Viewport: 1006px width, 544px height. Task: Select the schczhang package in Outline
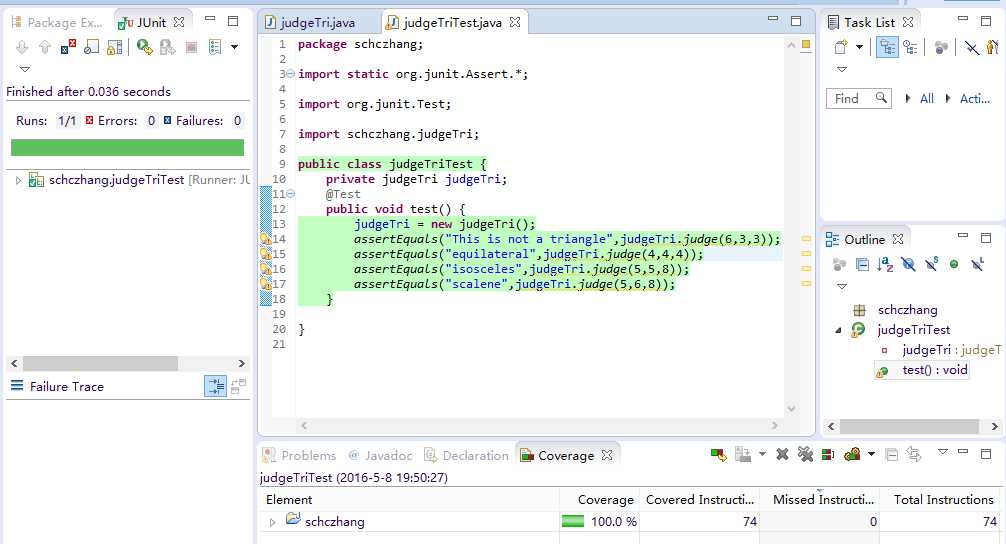(x=907, y=310)
